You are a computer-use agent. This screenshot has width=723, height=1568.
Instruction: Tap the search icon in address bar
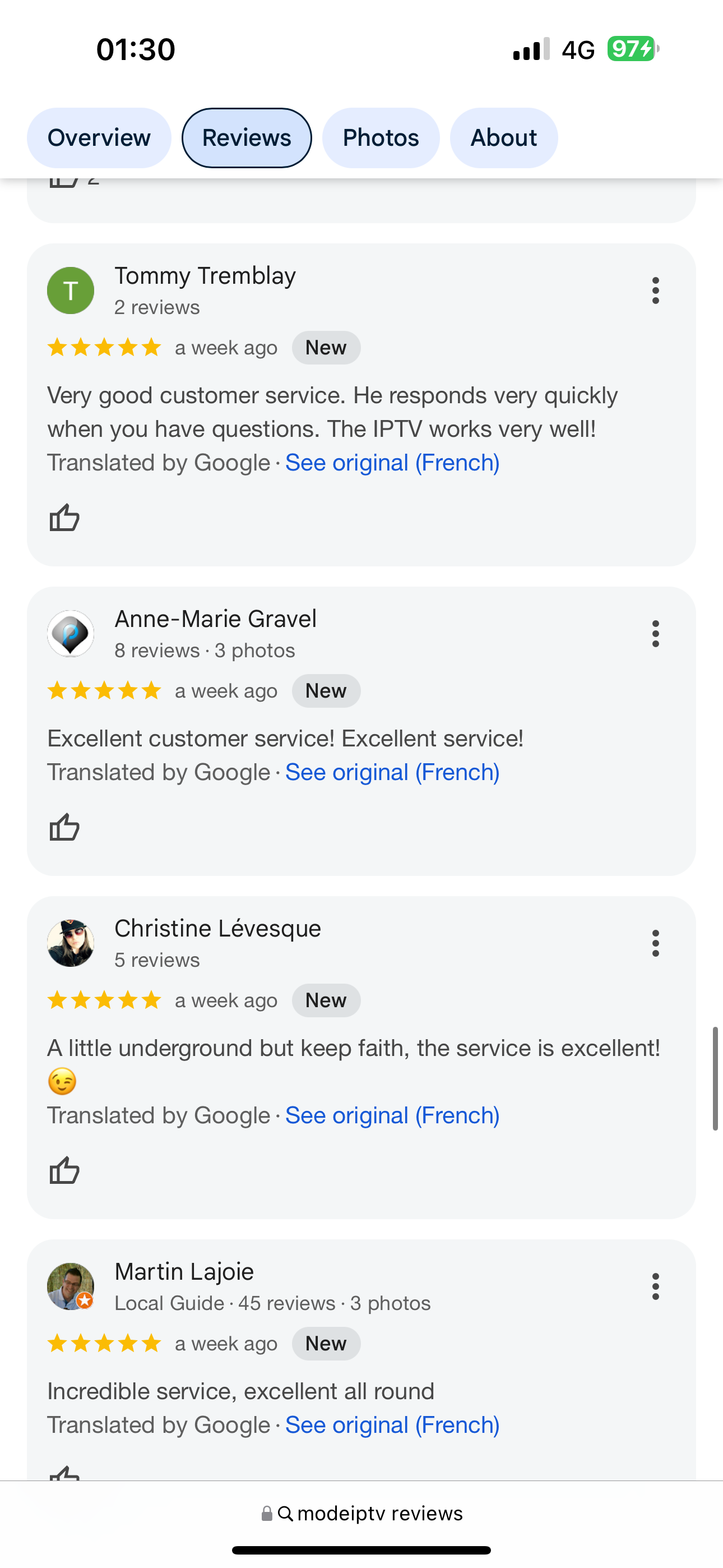coord(285,1513)
